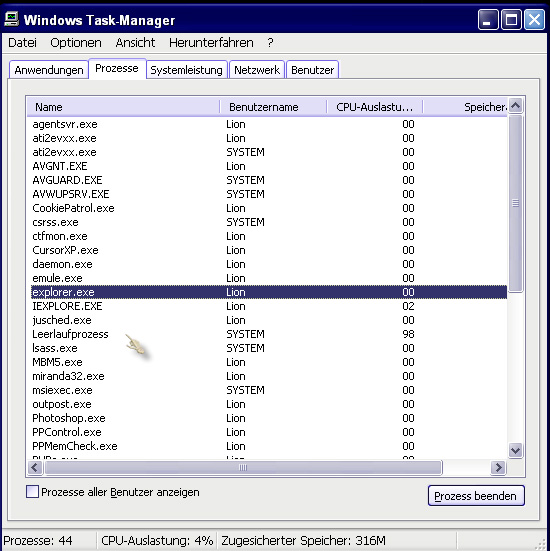Open the Netzwerk tab
Screen dimensions: 550x551
pyautogui.click(x=257, y=70)
